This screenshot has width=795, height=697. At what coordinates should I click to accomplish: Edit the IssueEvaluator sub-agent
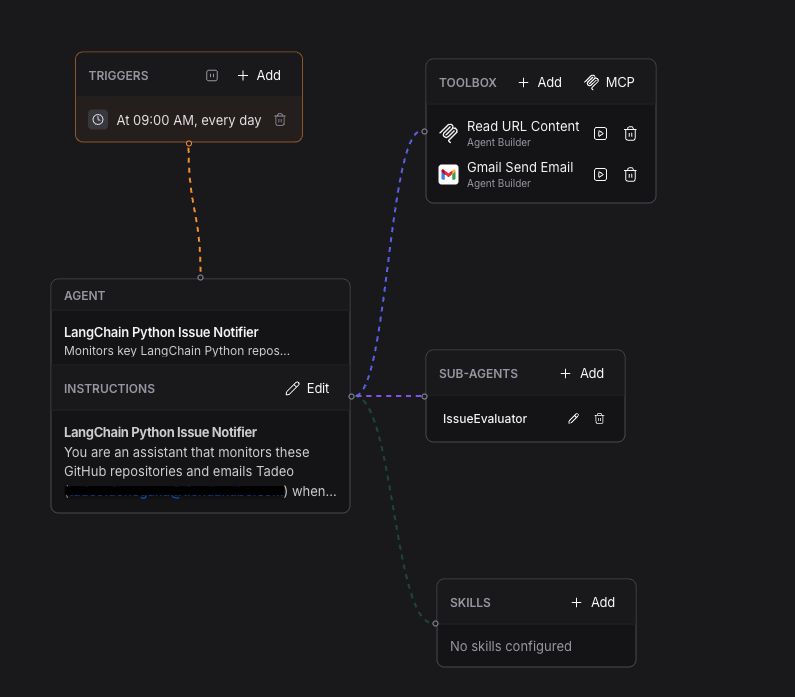click(573, 418)
